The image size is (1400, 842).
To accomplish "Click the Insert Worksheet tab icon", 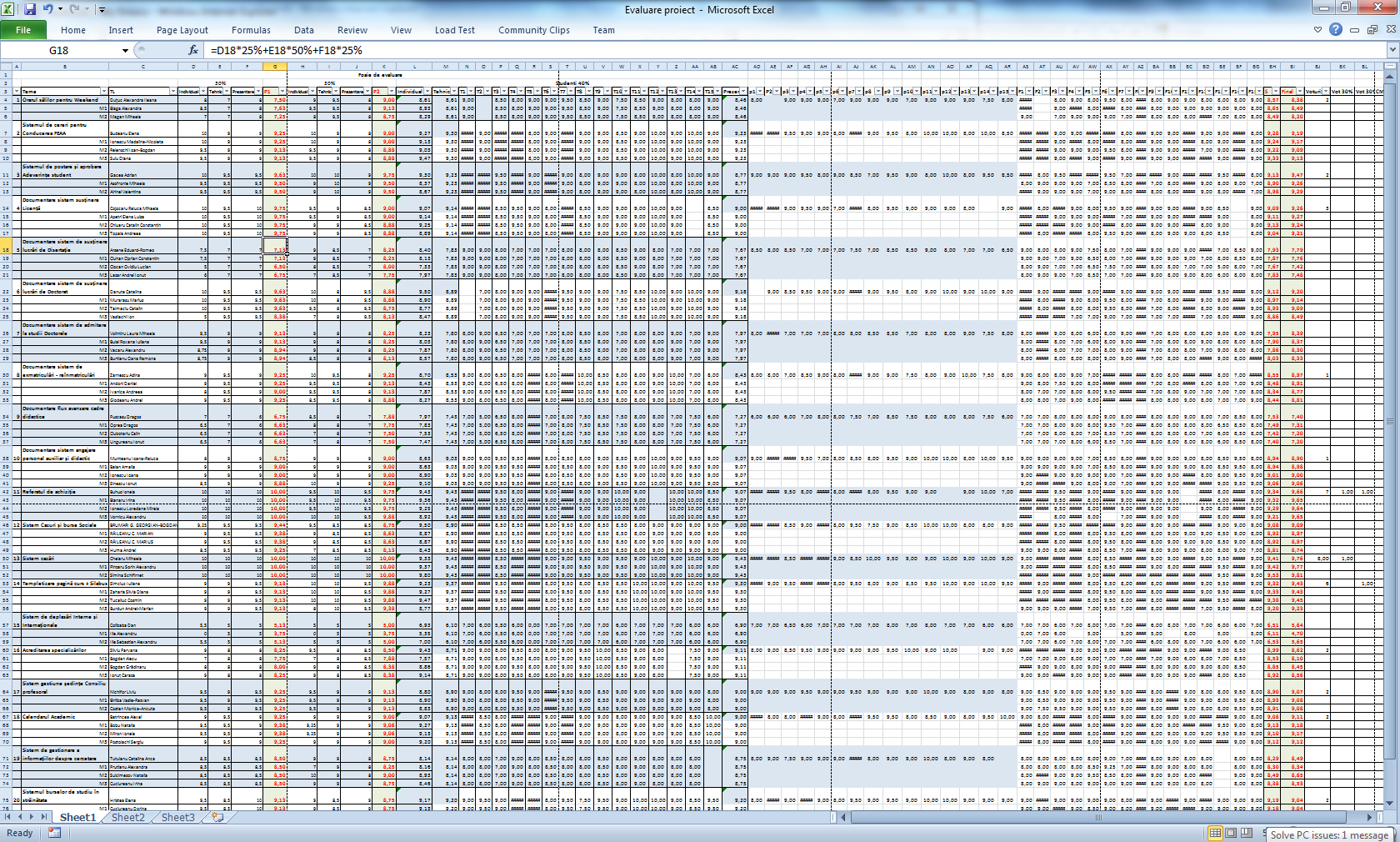I will (x=217, y=817).
